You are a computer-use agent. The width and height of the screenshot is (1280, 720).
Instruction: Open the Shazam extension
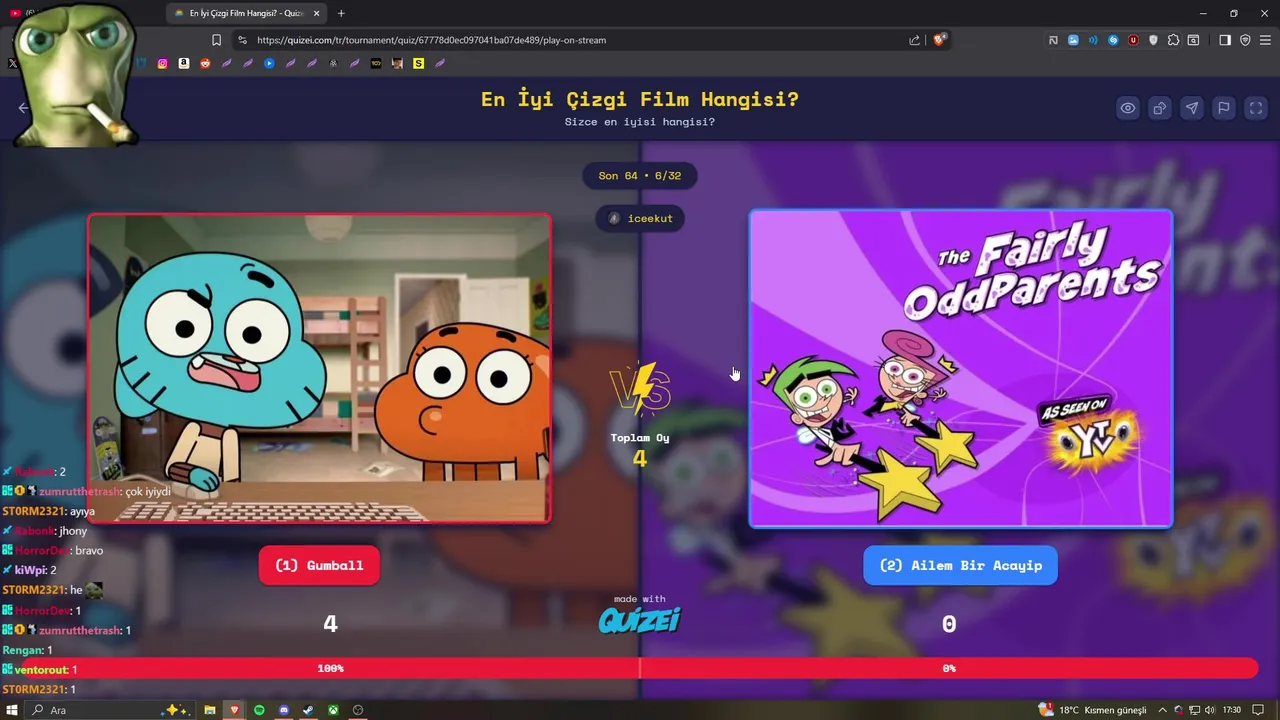(1113, 40)
